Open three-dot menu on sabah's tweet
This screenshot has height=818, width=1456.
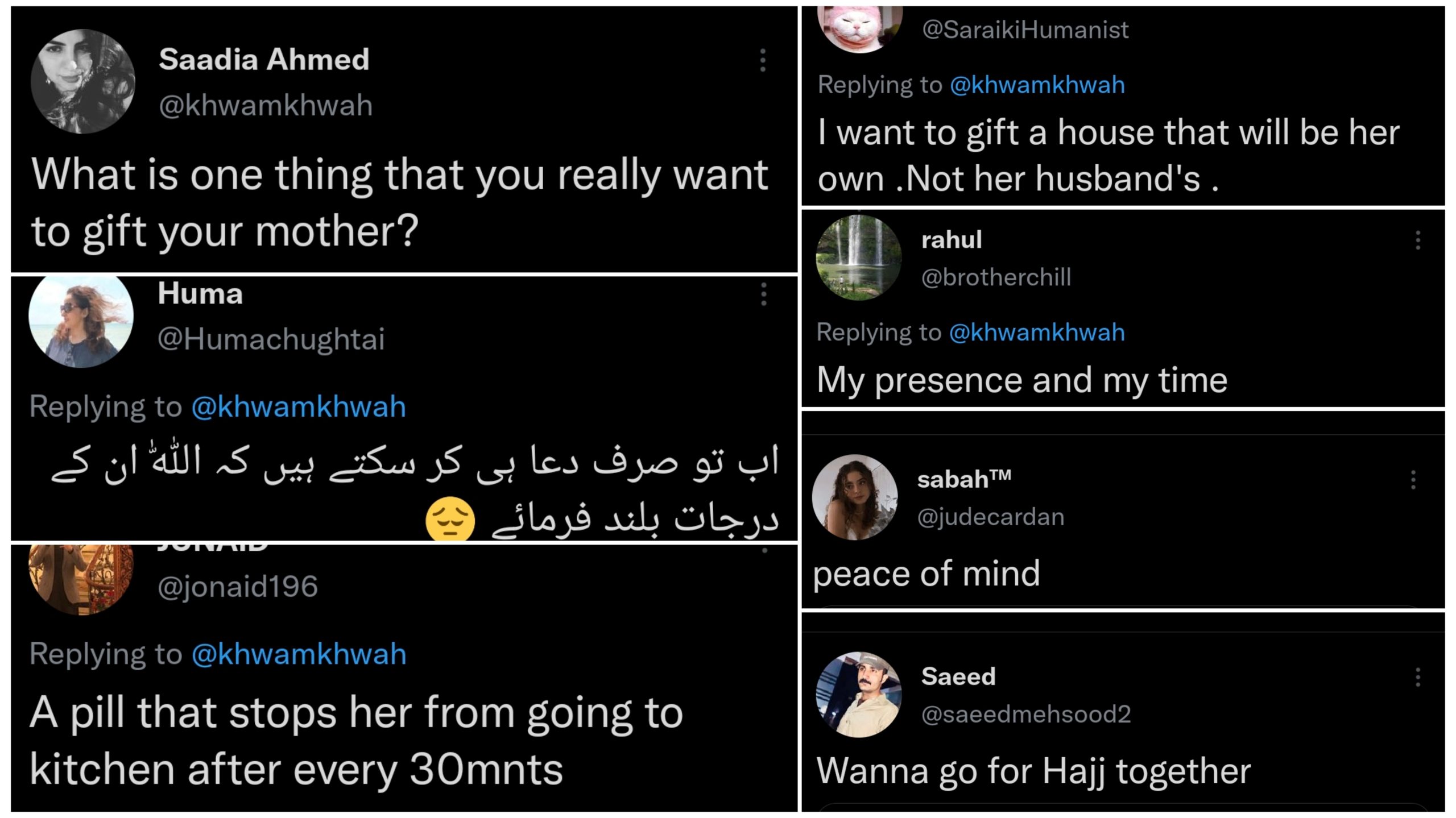[x=1413, y=480]
